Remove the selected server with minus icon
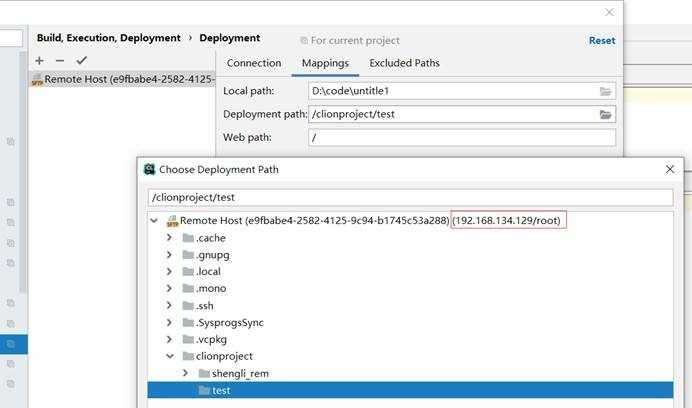This screenshot has height=408, width=692. point(60,60)
